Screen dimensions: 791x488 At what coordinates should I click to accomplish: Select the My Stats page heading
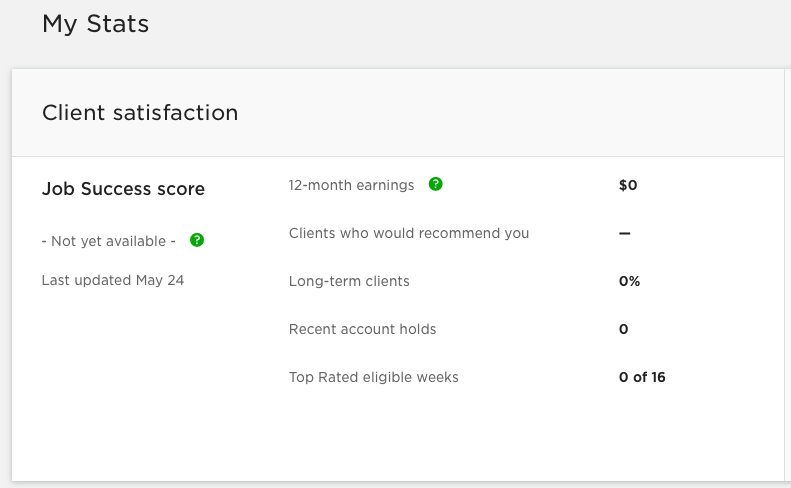pyautogui.click(x=95, y=24)
